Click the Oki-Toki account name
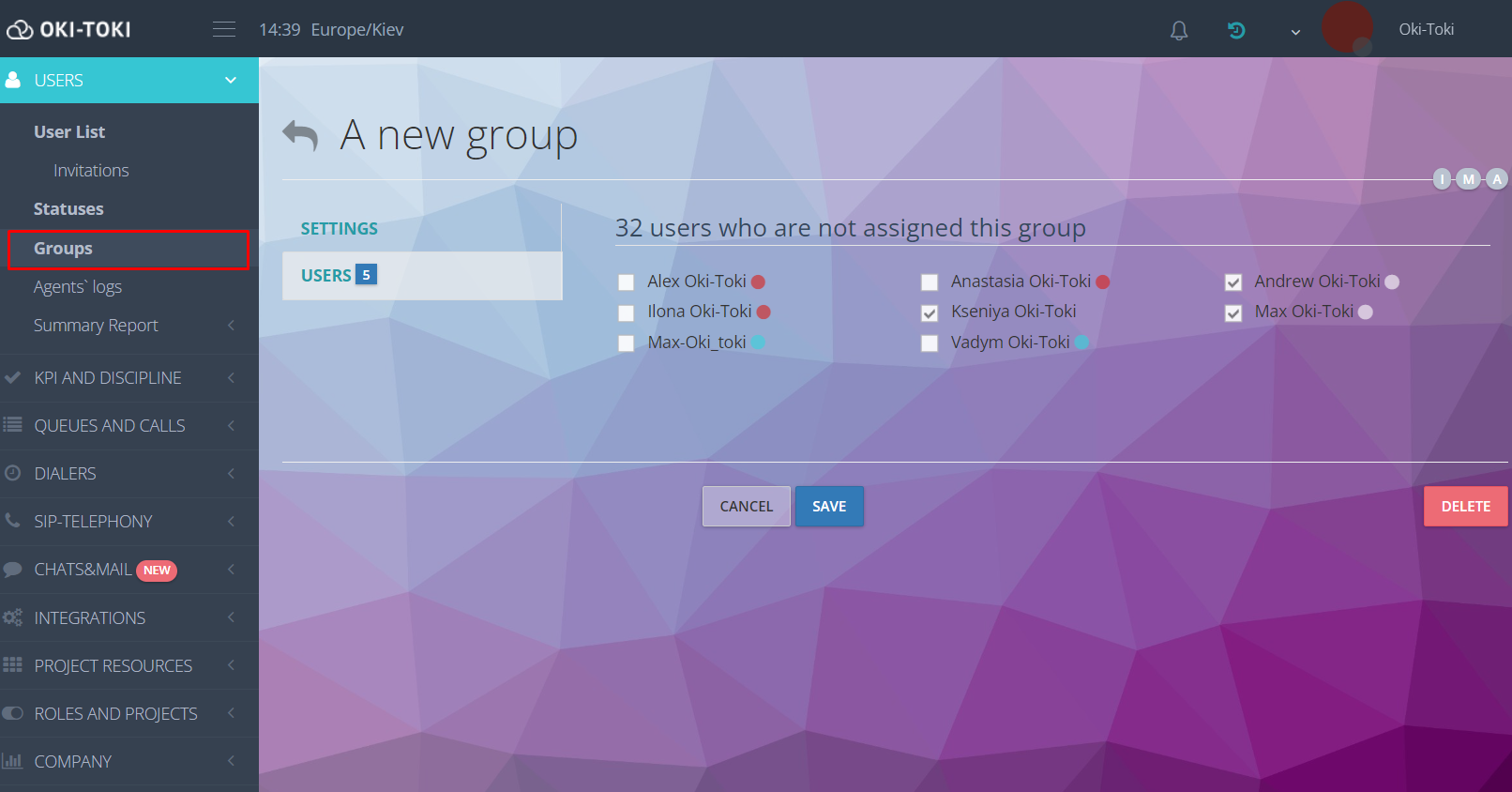The height and width of the screenshot is (792, 1512). (x=1426, y=29)
